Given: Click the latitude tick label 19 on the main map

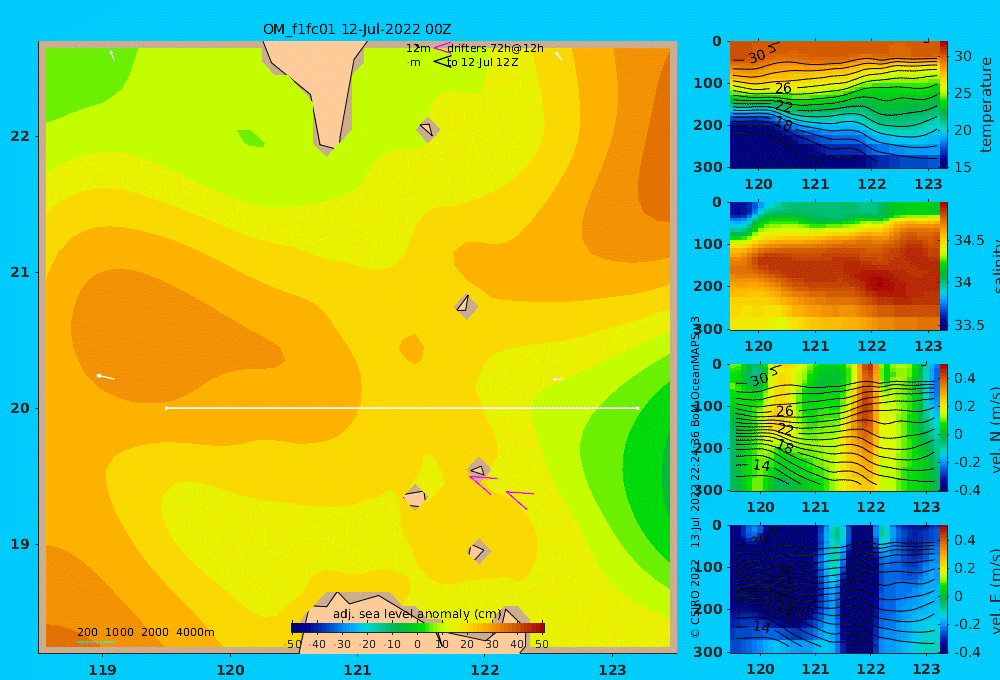Looking at the screenshot, I should [x=19, y=544].
